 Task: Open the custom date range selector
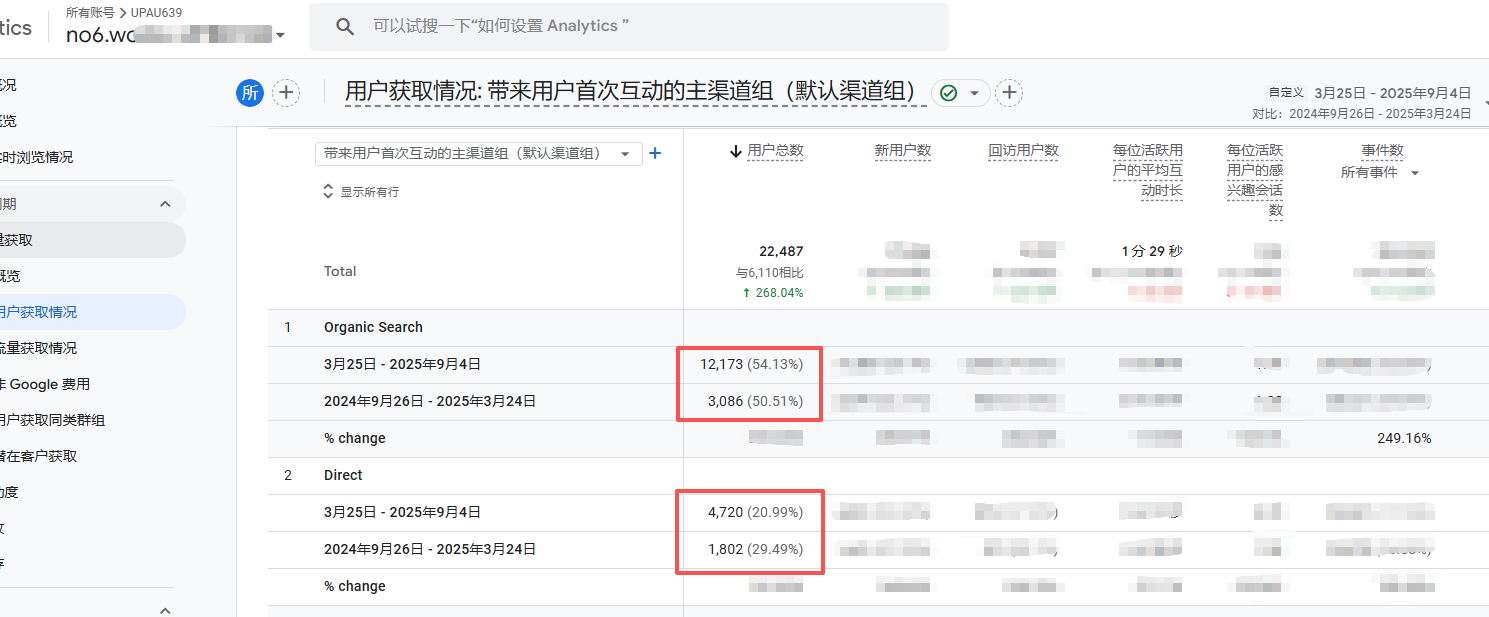1392,93
